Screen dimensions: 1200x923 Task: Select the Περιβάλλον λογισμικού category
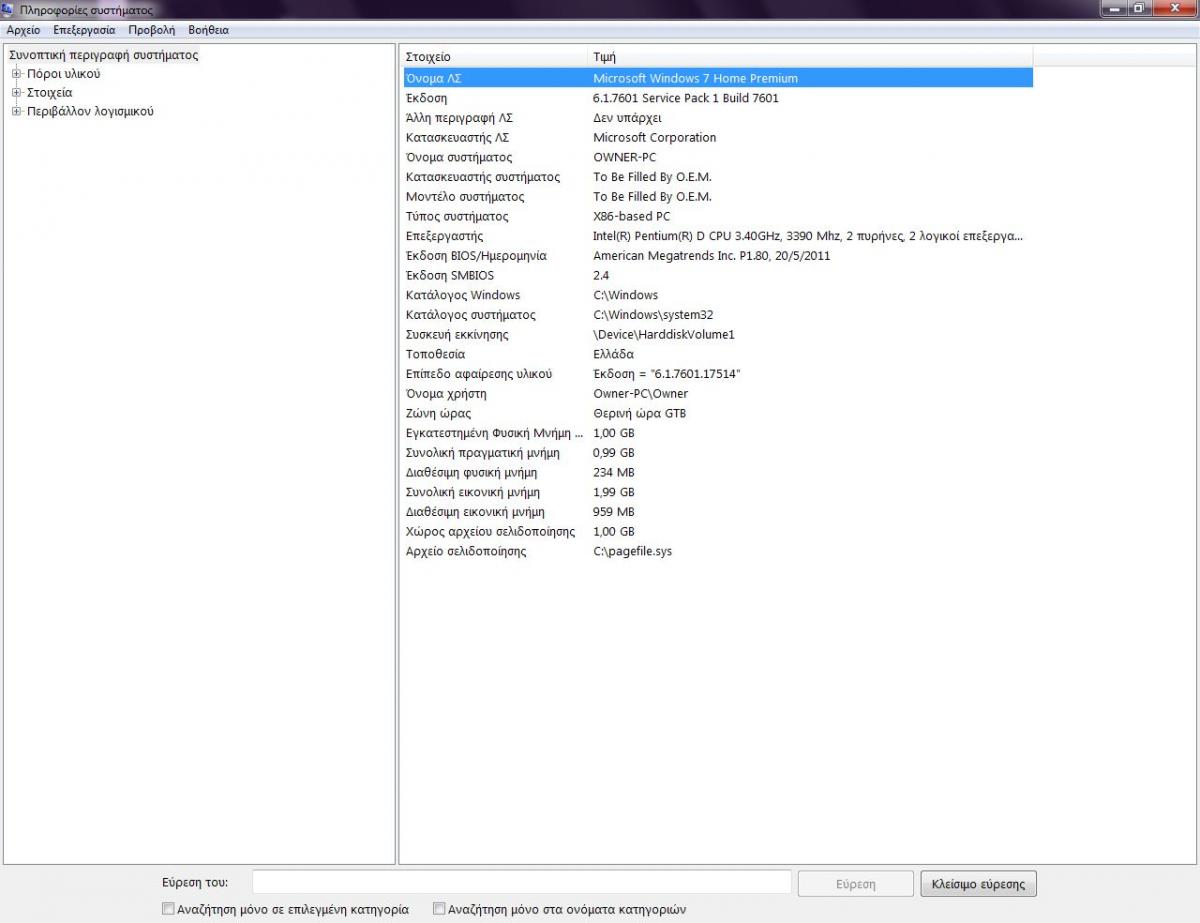pos(90,112)
